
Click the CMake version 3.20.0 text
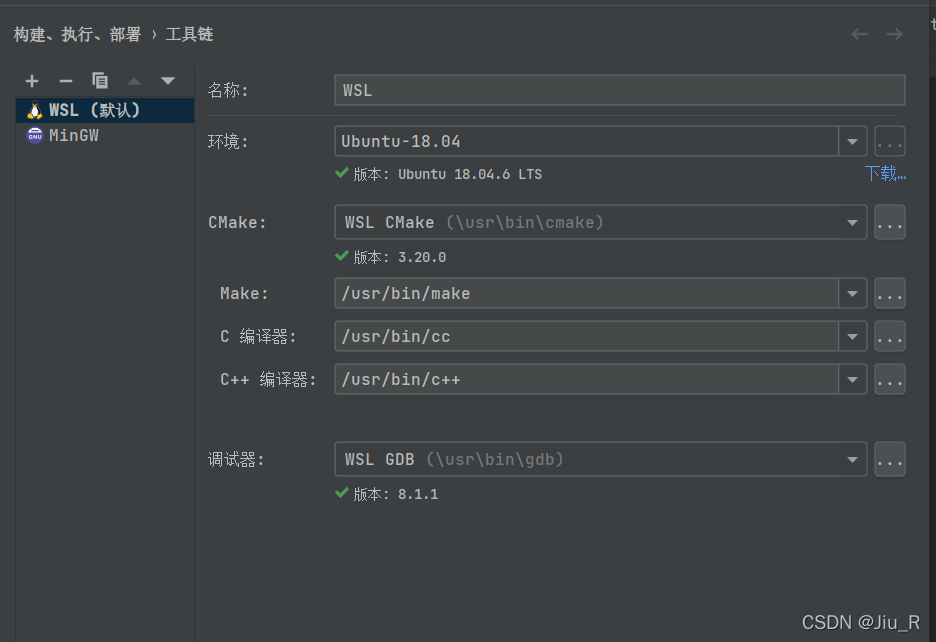click(422, 257)
